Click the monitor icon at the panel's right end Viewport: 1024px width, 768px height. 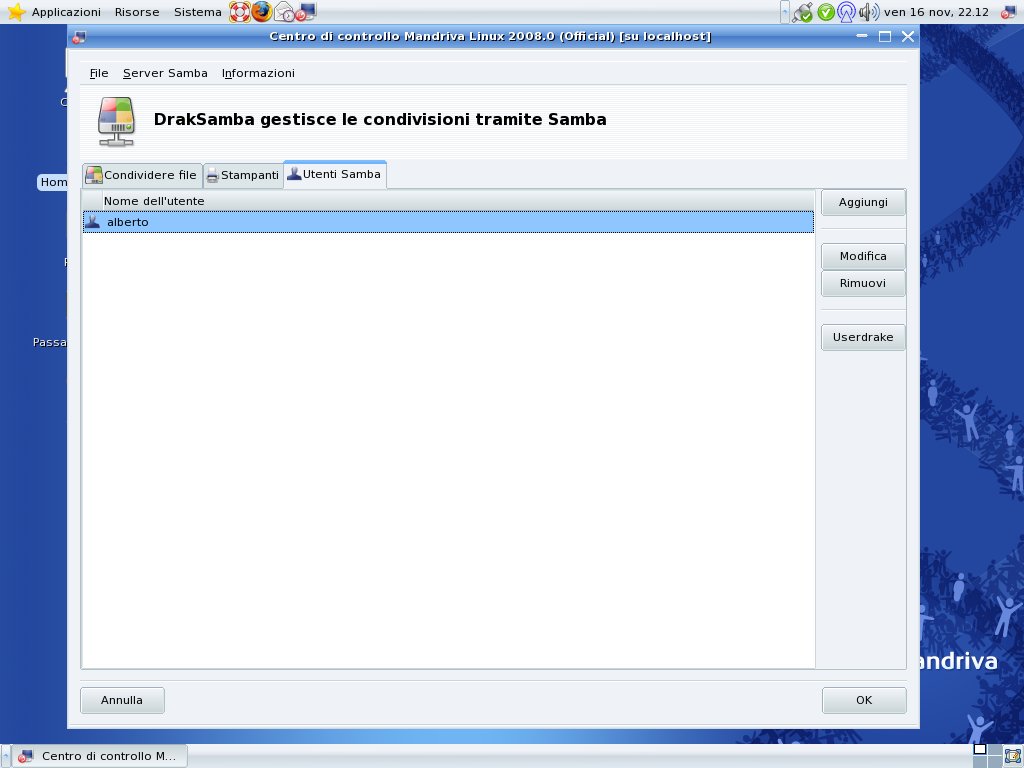[x=1009, y=12]
